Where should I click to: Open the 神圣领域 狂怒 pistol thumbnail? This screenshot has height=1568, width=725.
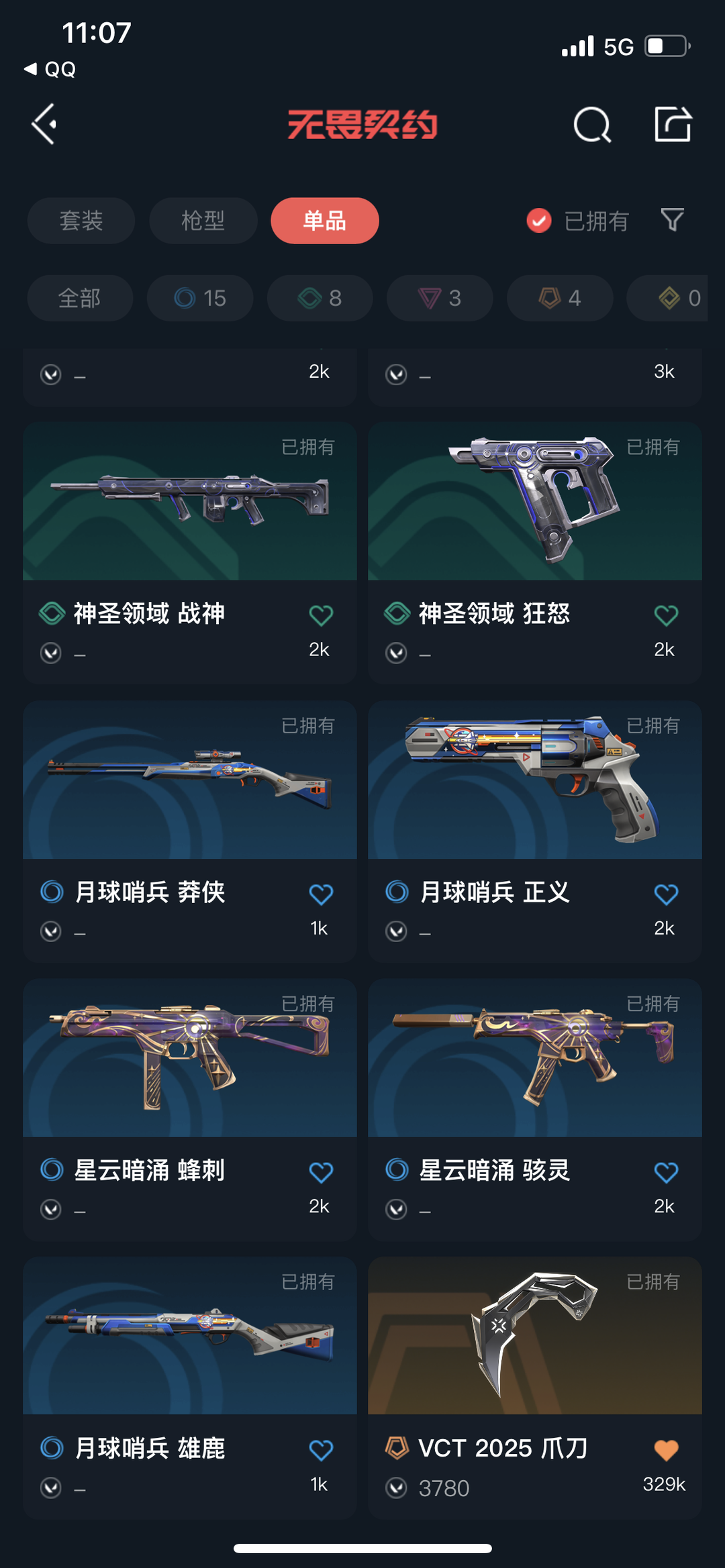pyautogui.click(x=535, y=501)
